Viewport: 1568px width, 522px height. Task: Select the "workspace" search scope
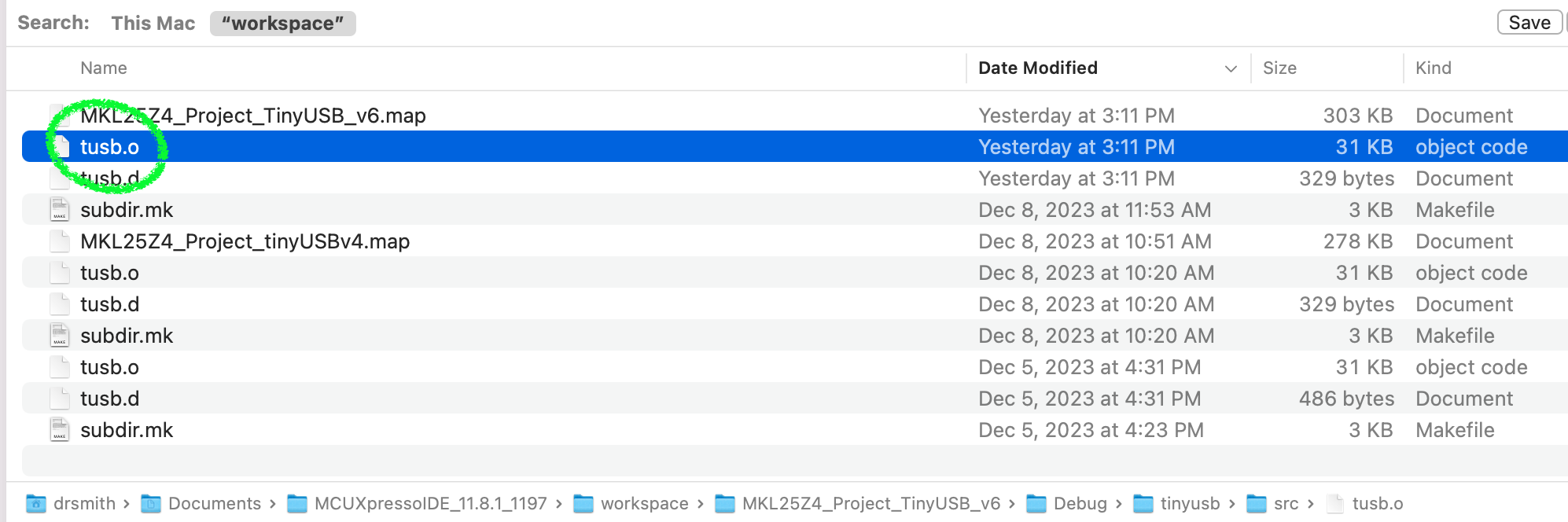coord(283,24)
